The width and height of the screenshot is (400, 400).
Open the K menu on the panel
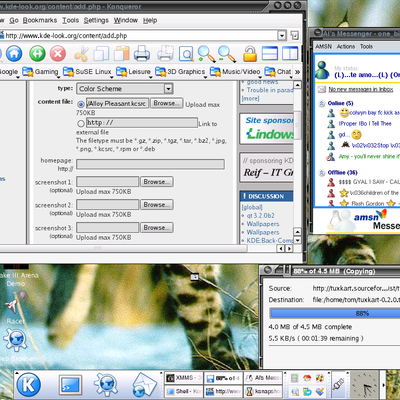(x=29, y=384)
